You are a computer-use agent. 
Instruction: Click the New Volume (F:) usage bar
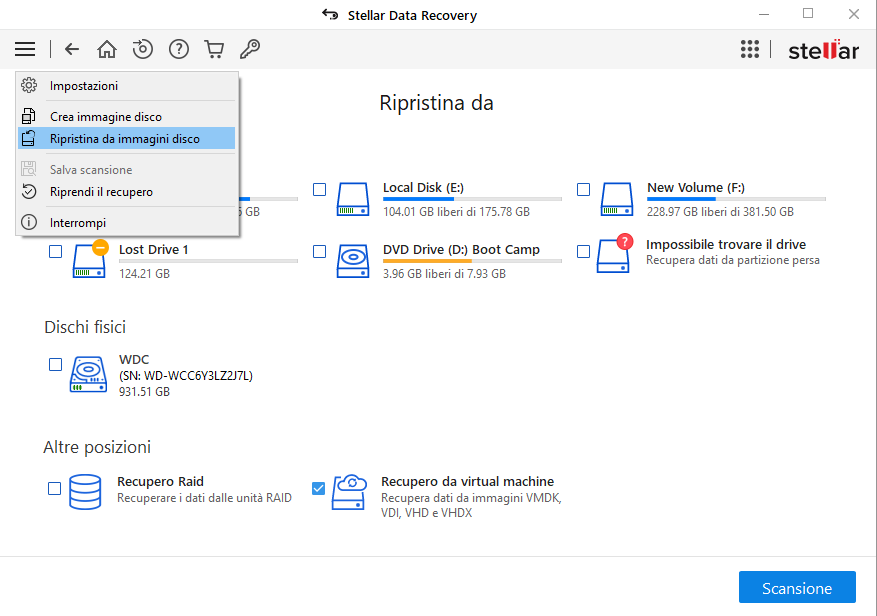click(736, 199)
